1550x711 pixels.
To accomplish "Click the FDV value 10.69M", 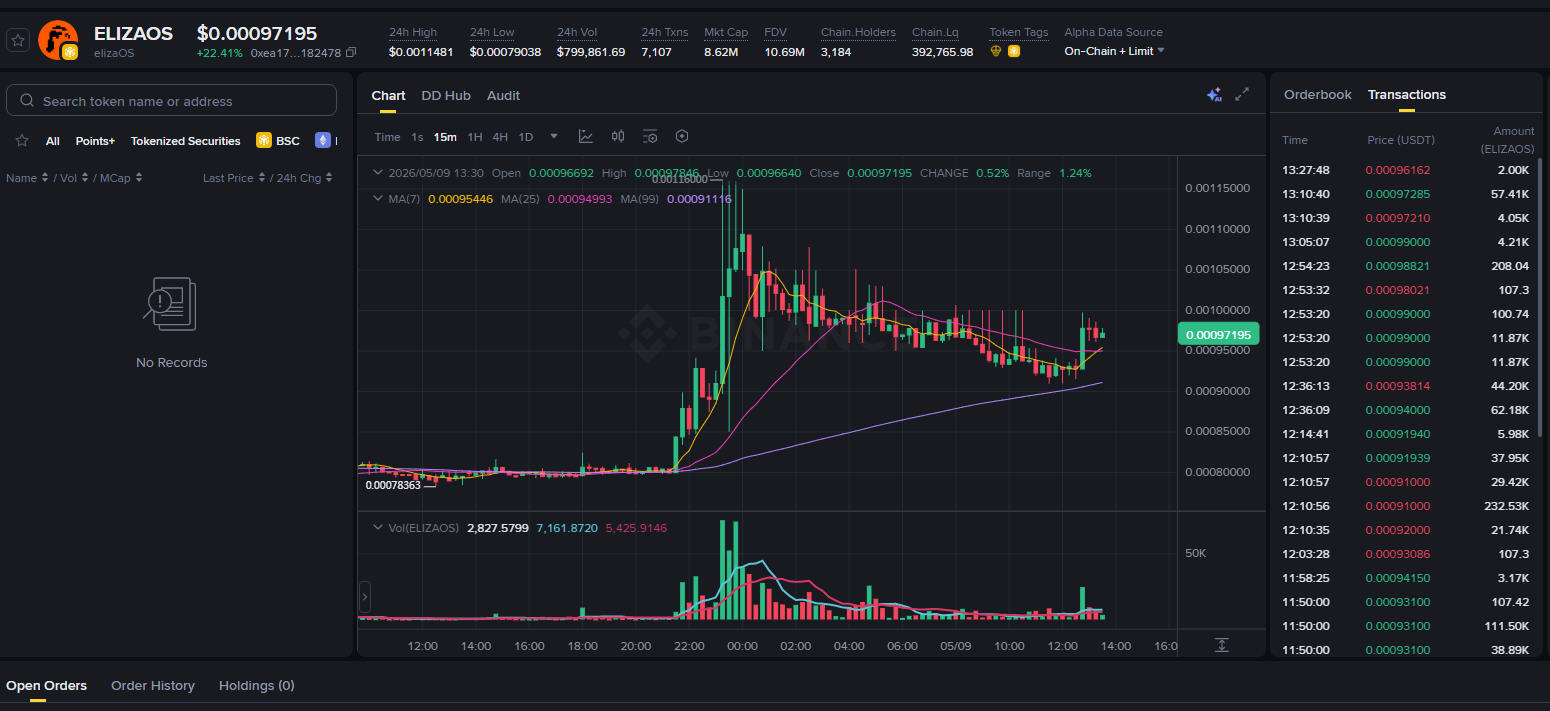I will pos(784,51).
